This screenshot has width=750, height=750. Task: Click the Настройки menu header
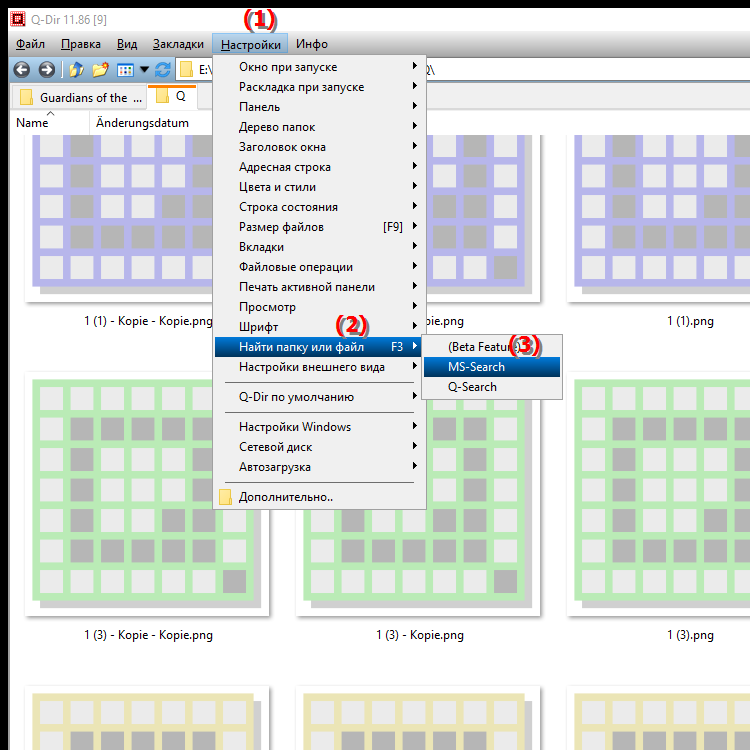(x=250, y=44)
